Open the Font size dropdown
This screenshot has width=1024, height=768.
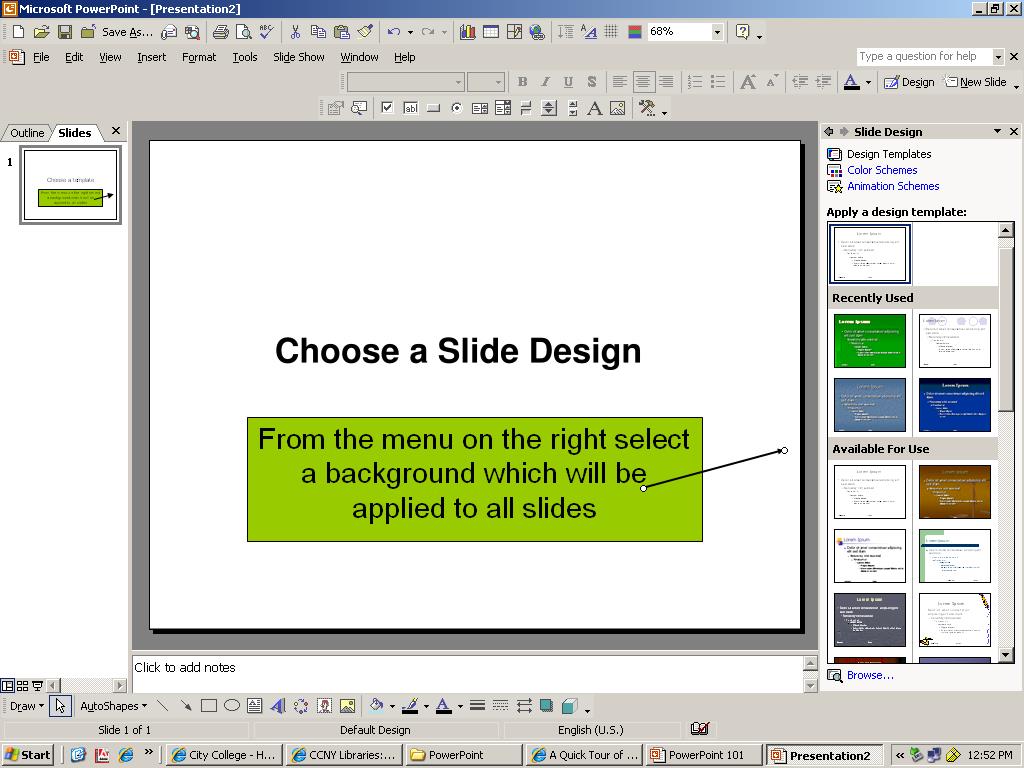(x=498, y=82)
